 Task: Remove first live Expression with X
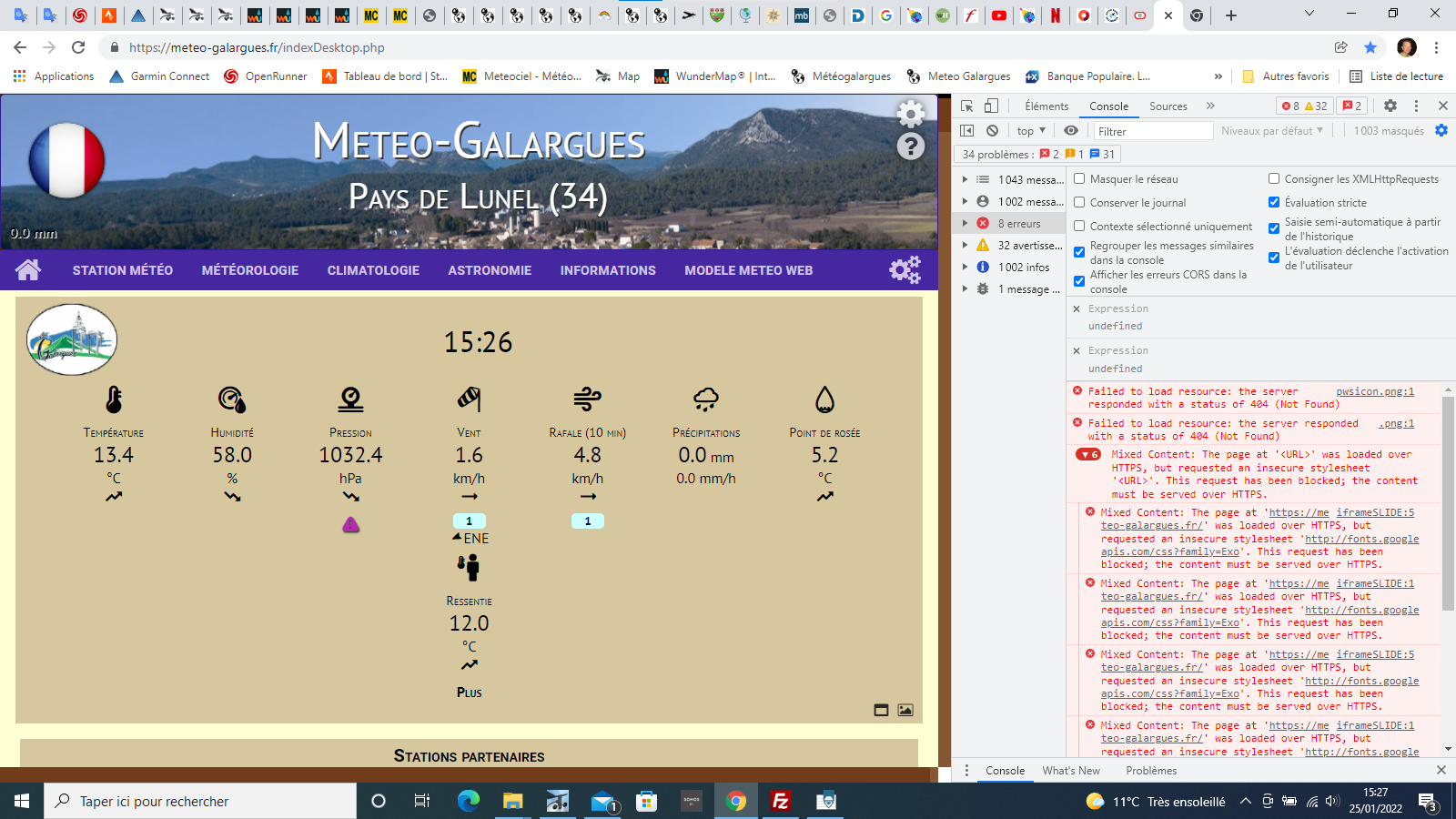pyautogui.click(x=1077, y=308)
